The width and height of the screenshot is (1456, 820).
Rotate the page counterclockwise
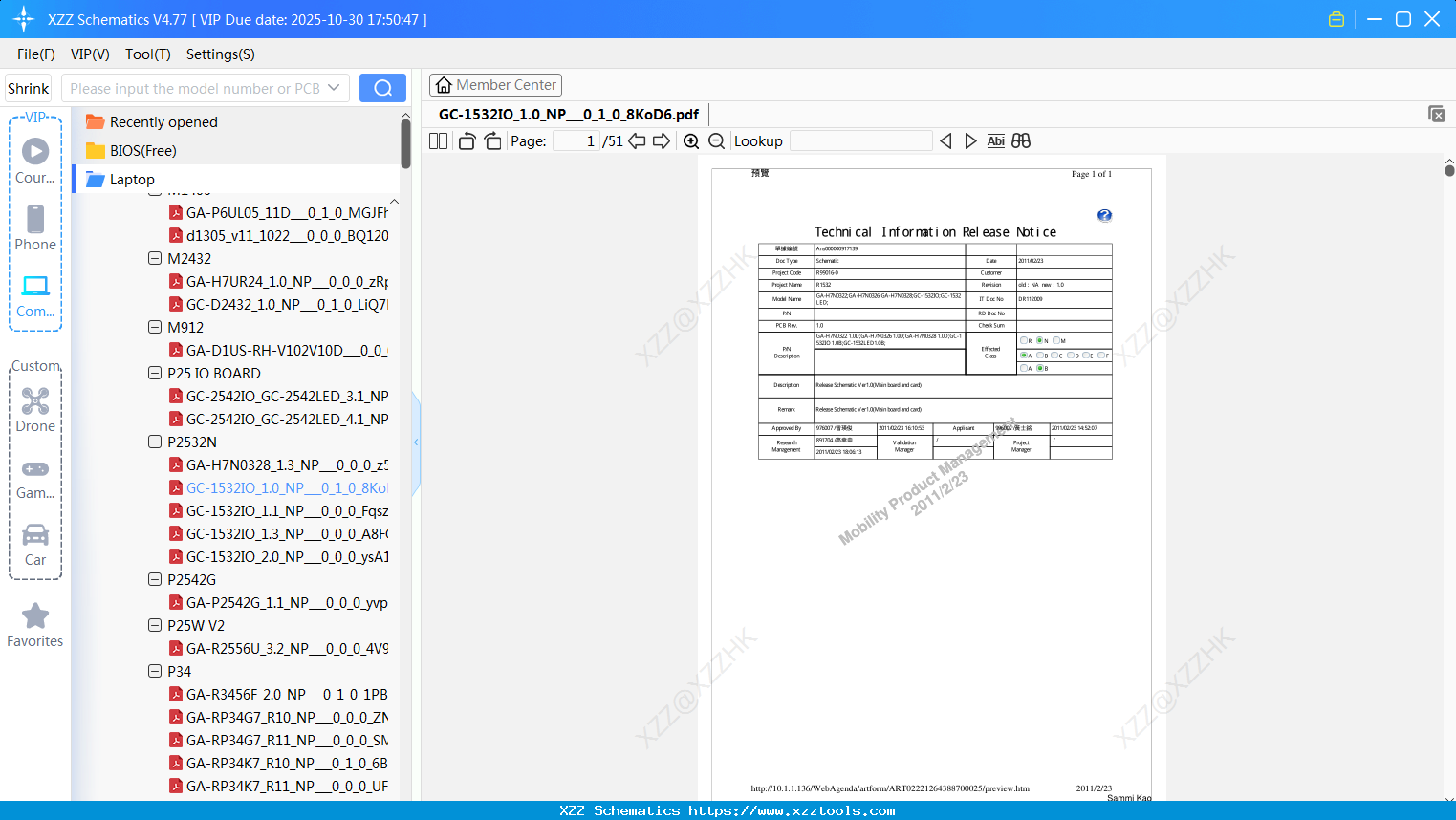[x=467, y=141]
